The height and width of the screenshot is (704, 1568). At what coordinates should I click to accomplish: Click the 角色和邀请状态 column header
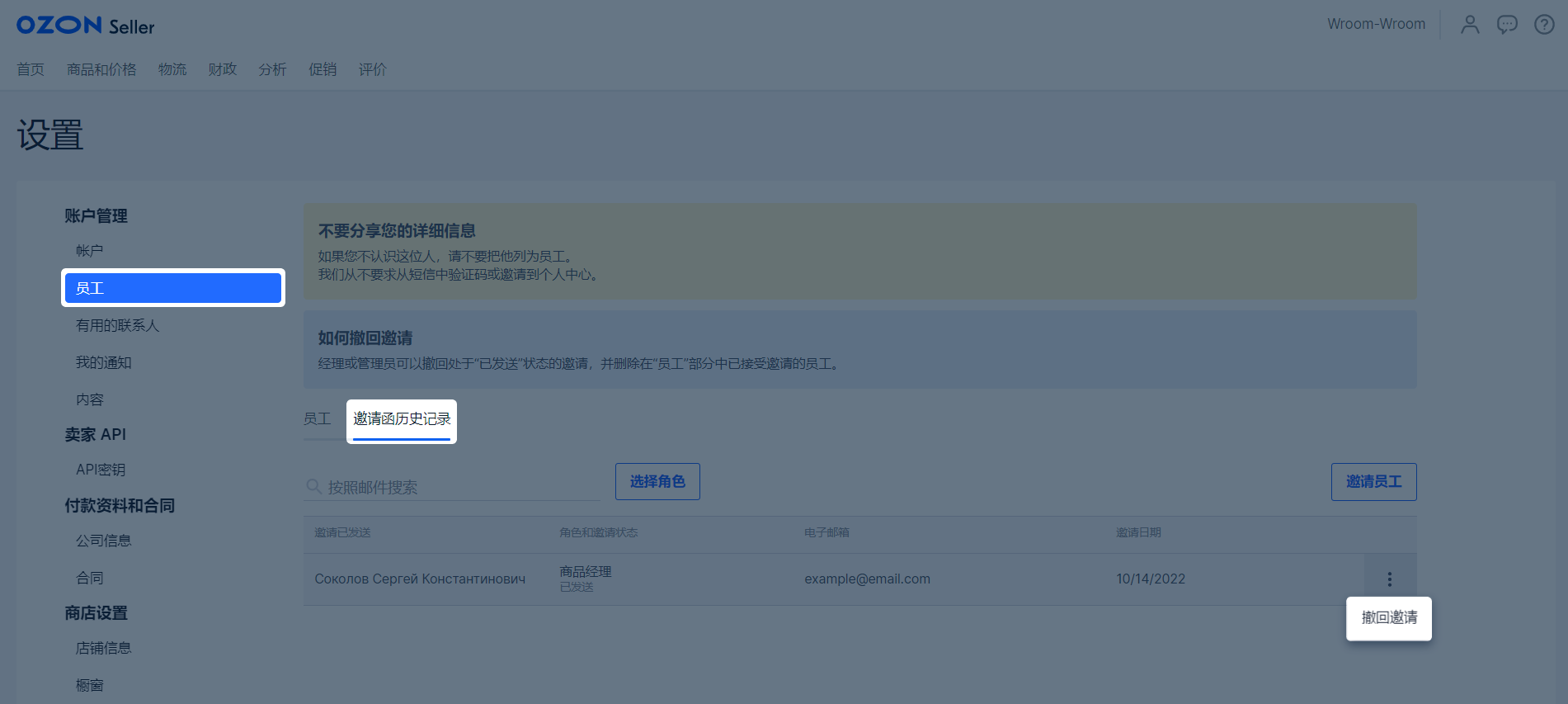[599, 533]
